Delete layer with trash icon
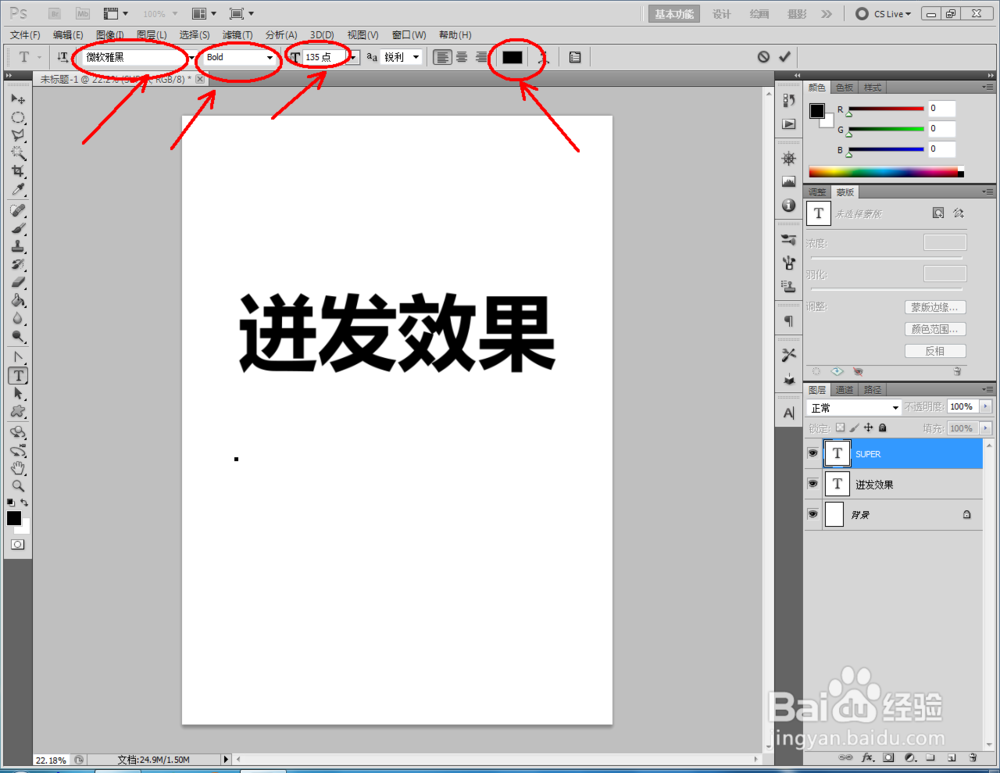Screen dimensions: 1000x773 click(973, 758)
